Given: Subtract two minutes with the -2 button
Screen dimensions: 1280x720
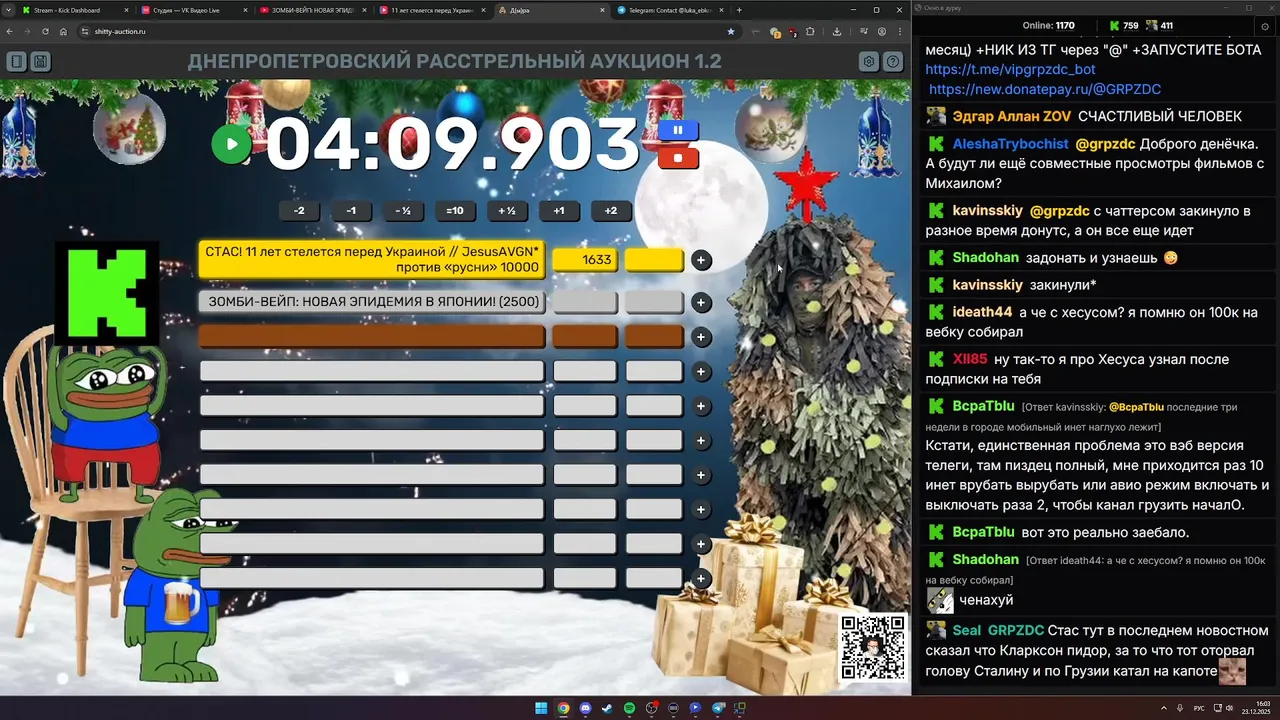Looking at the screenshot, I should point(299,210).
